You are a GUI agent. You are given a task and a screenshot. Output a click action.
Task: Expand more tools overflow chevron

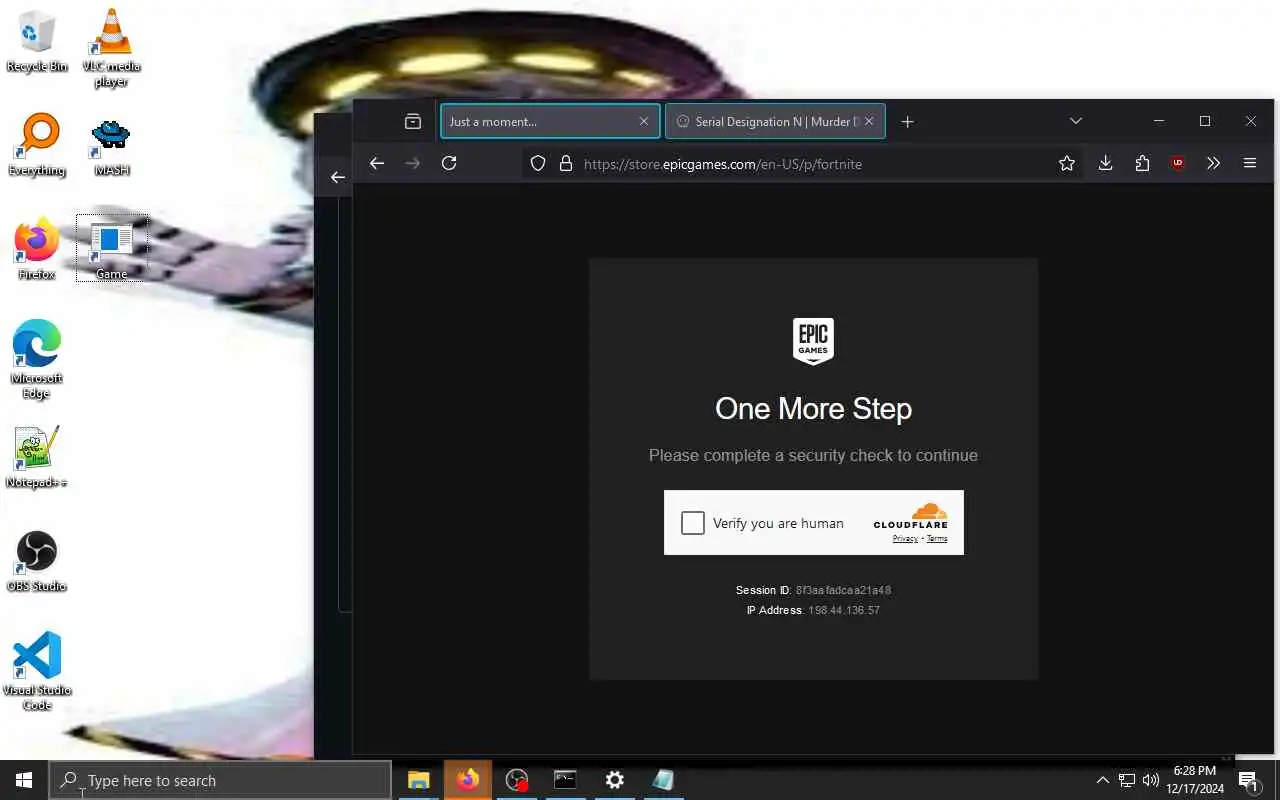click(1214, 163)
